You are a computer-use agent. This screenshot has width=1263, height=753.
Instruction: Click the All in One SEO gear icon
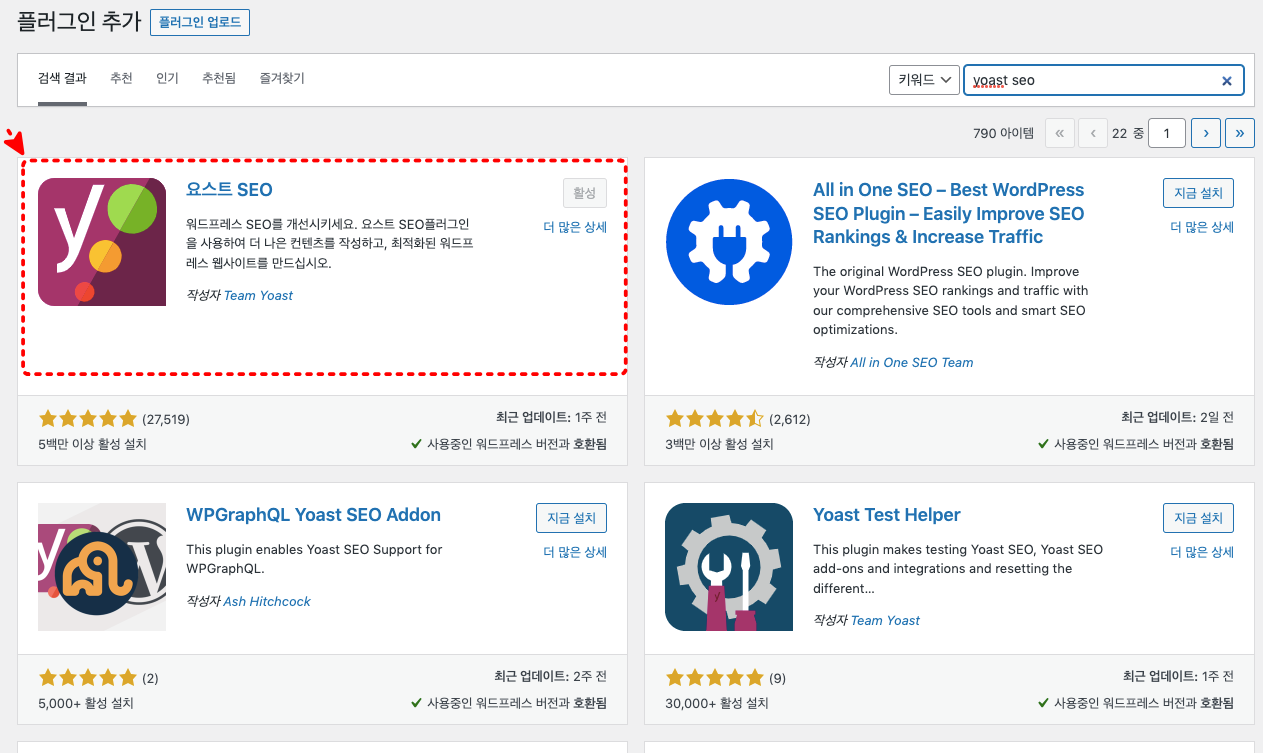click(x=729, y=242)
